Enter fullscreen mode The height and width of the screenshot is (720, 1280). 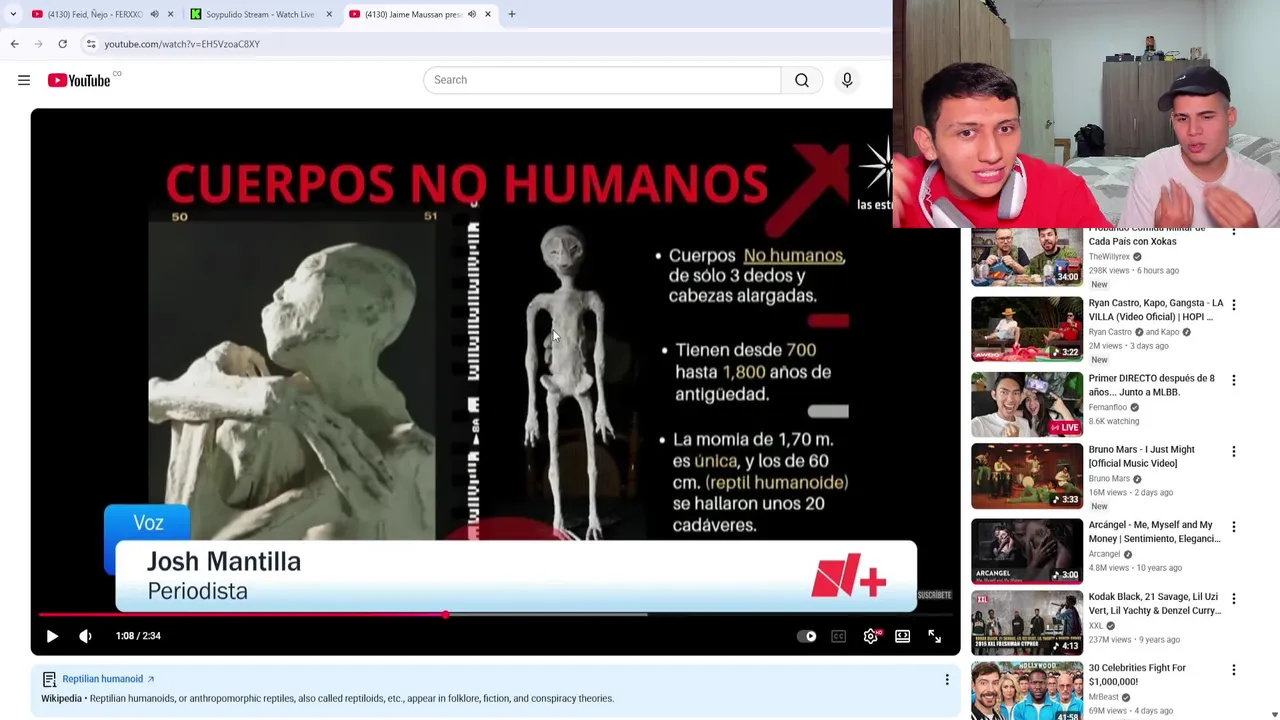click(x=934, y=636)
